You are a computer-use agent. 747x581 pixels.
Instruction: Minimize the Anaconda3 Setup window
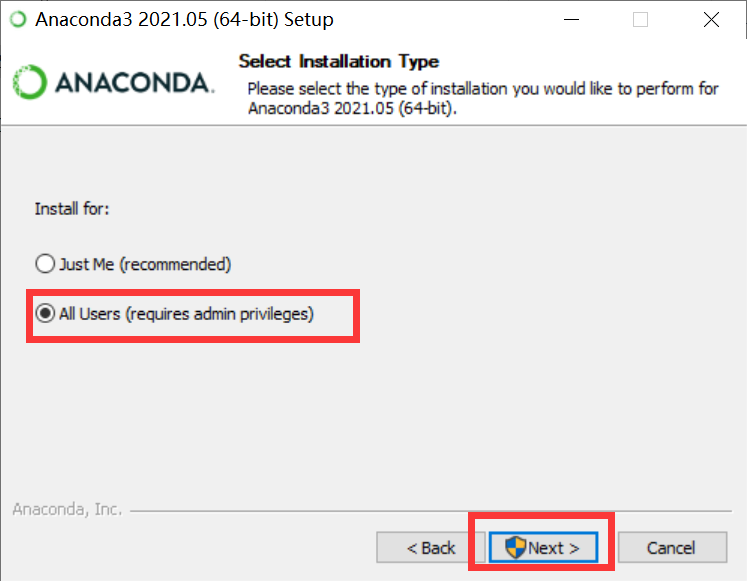pos(571,20)
